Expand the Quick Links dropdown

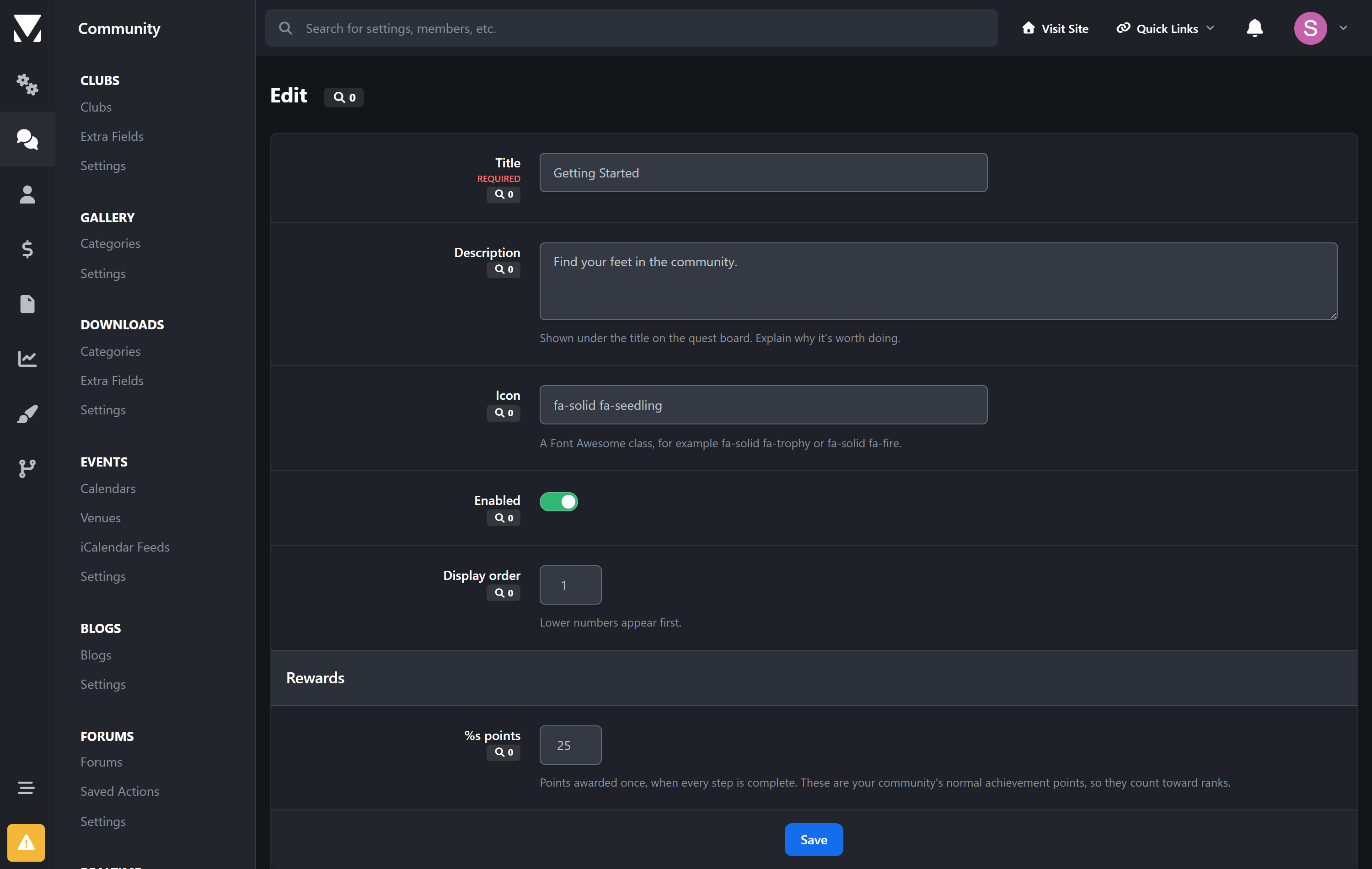[x=1166, y=28]
